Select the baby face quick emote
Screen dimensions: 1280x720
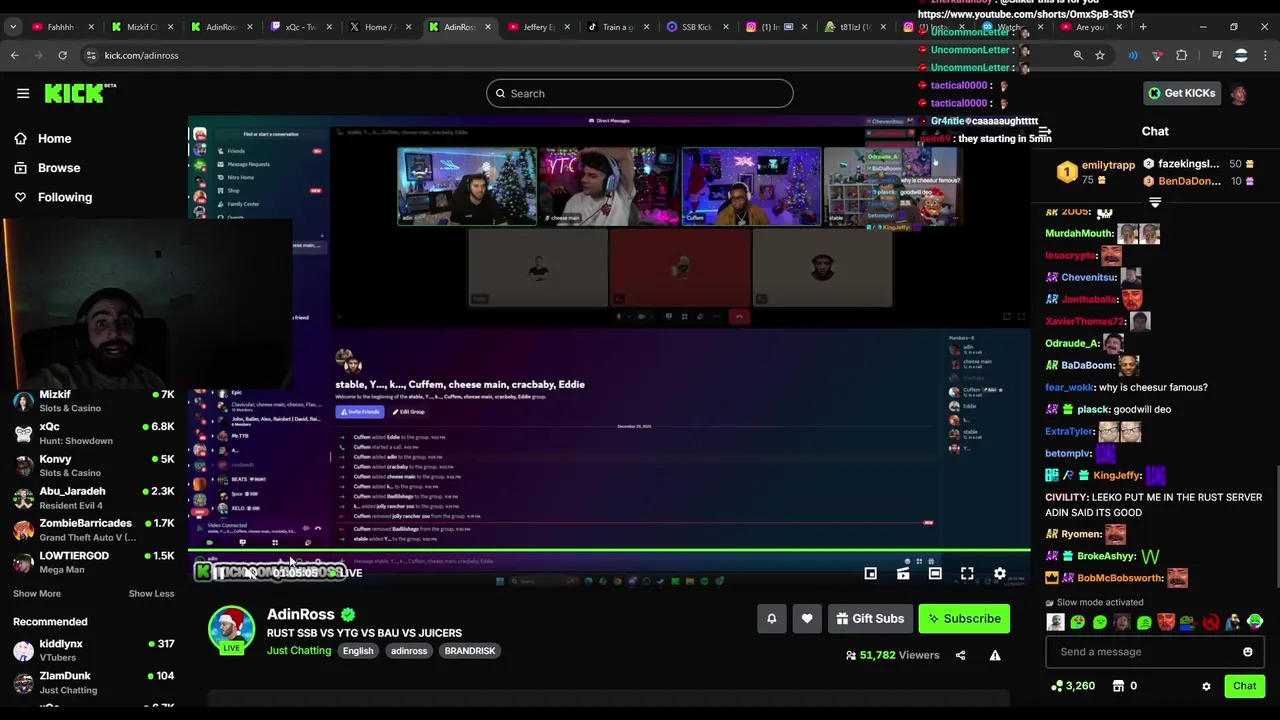[1055, 622]
